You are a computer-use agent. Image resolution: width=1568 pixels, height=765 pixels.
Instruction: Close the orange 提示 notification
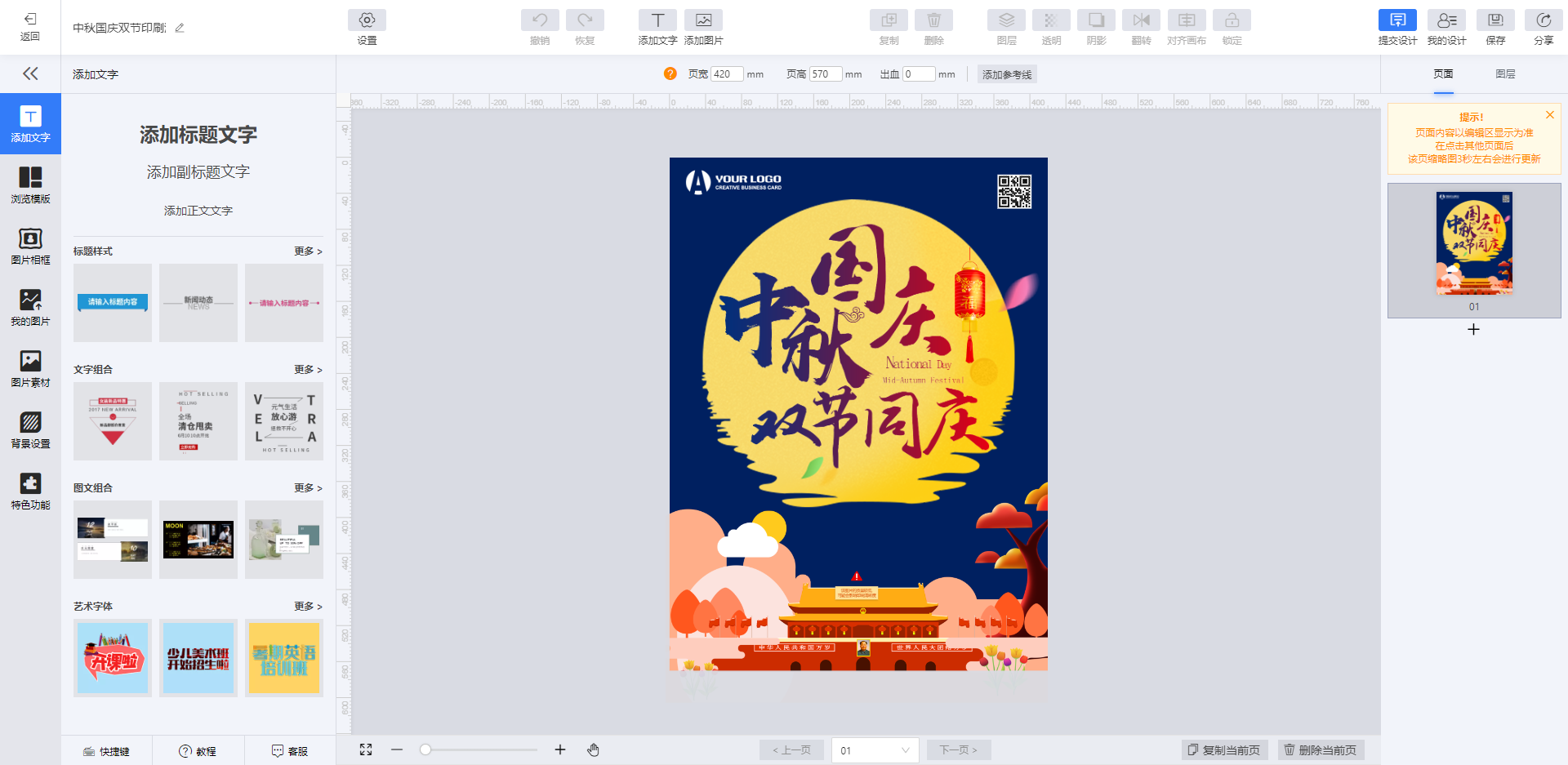coord(1549,115)
